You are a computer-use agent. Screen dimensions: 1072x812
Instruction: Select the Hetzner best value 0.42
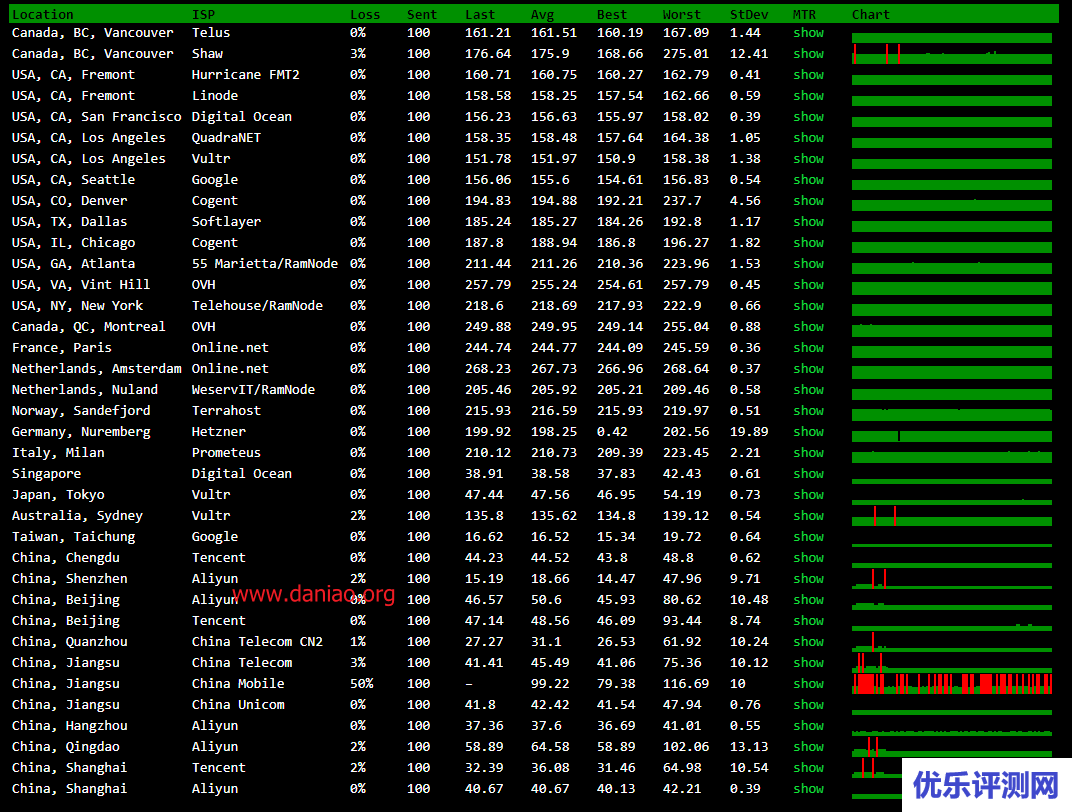pos(612,432)
